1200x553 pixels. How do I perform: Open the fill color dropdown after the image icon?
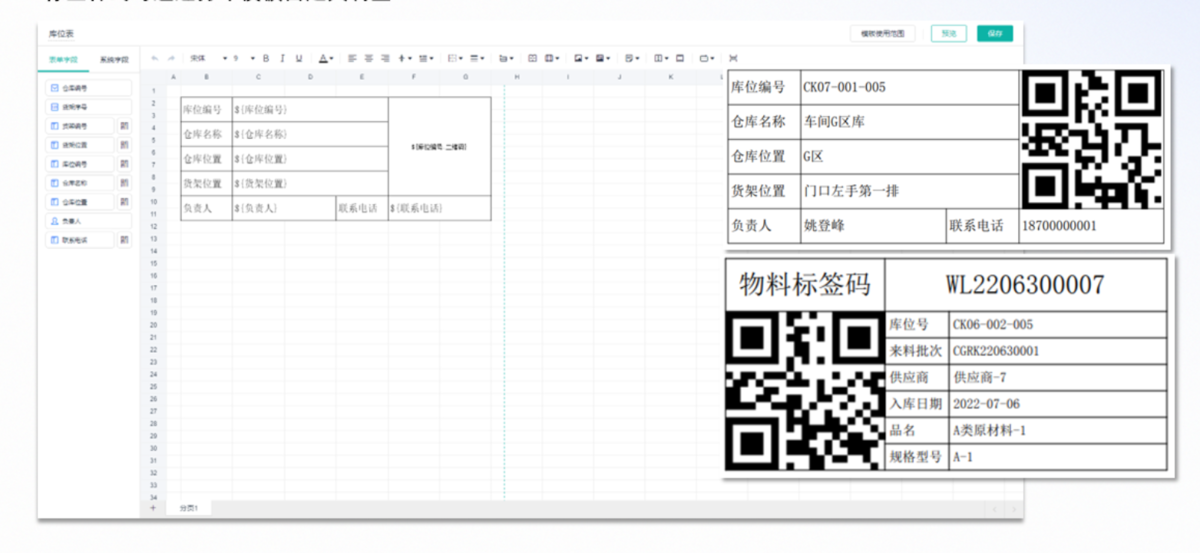(x=603, y=58)
